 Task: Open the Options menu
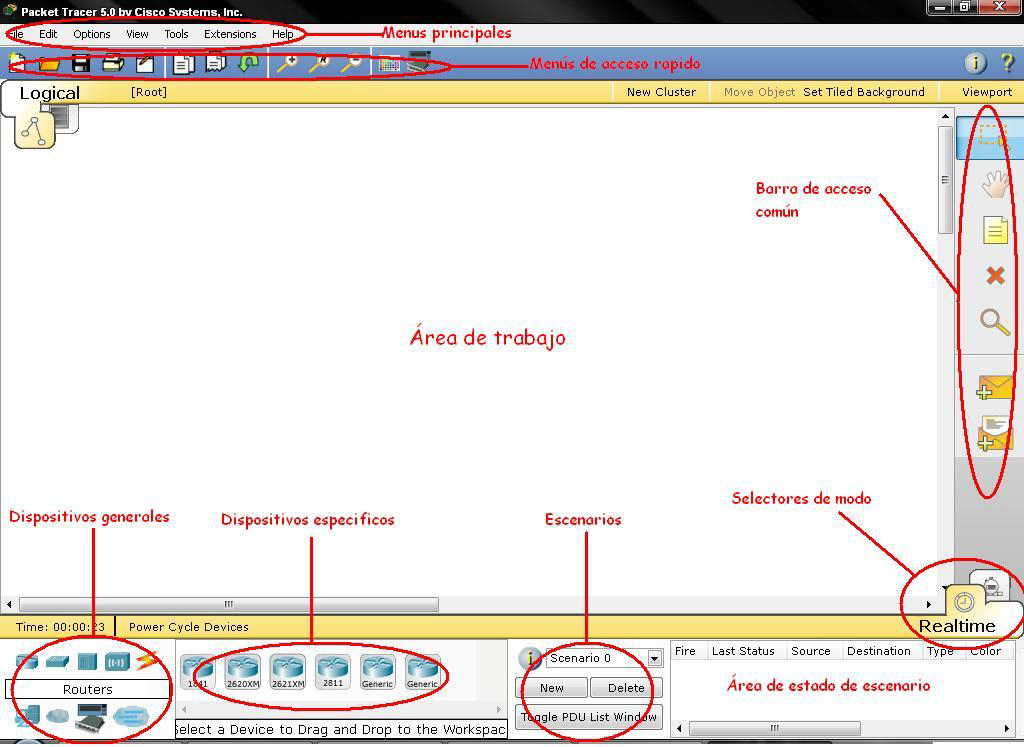91,33
